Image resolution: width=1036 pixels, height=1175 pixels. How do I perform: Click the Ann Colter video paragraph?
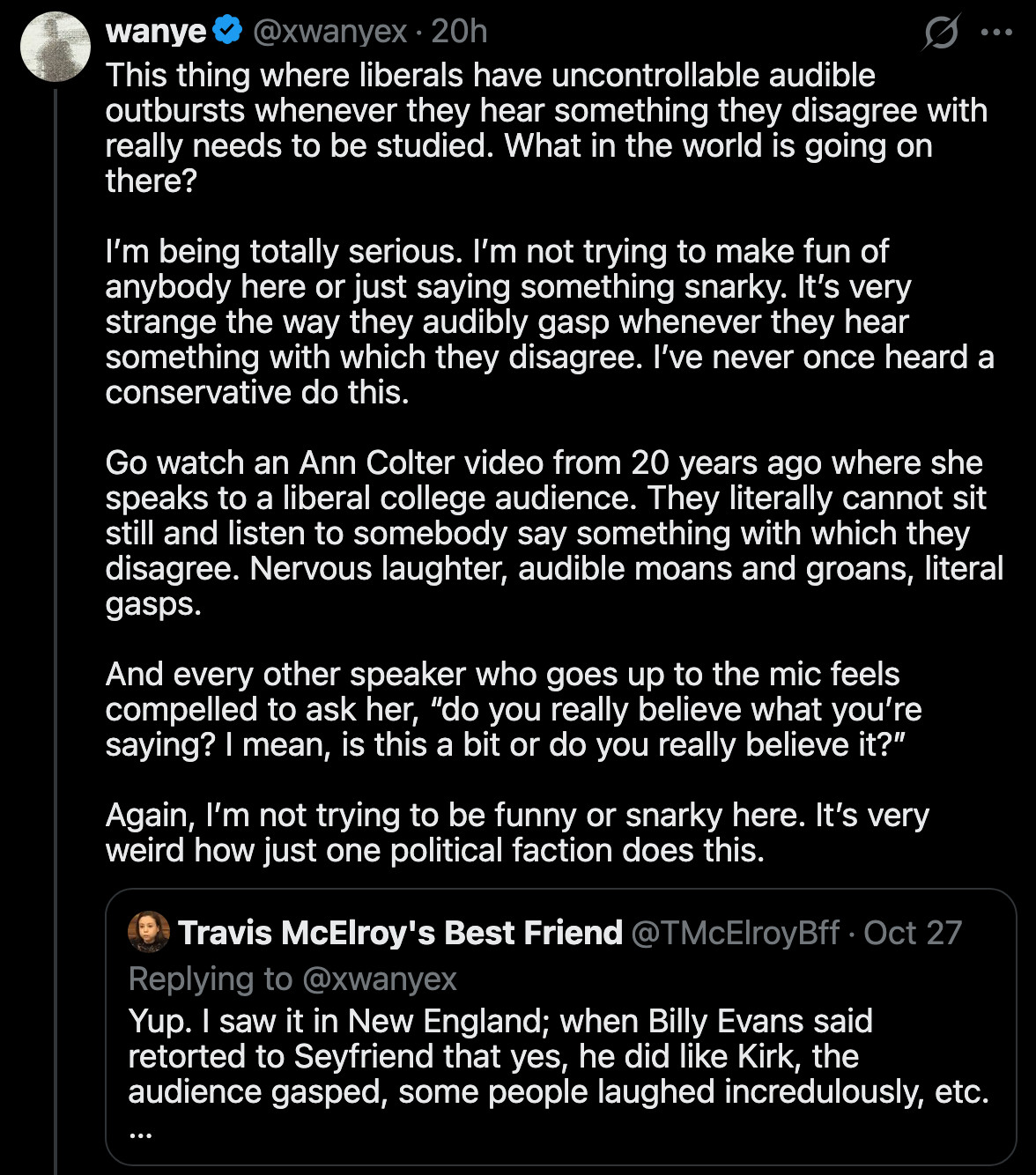click(554, 533)
